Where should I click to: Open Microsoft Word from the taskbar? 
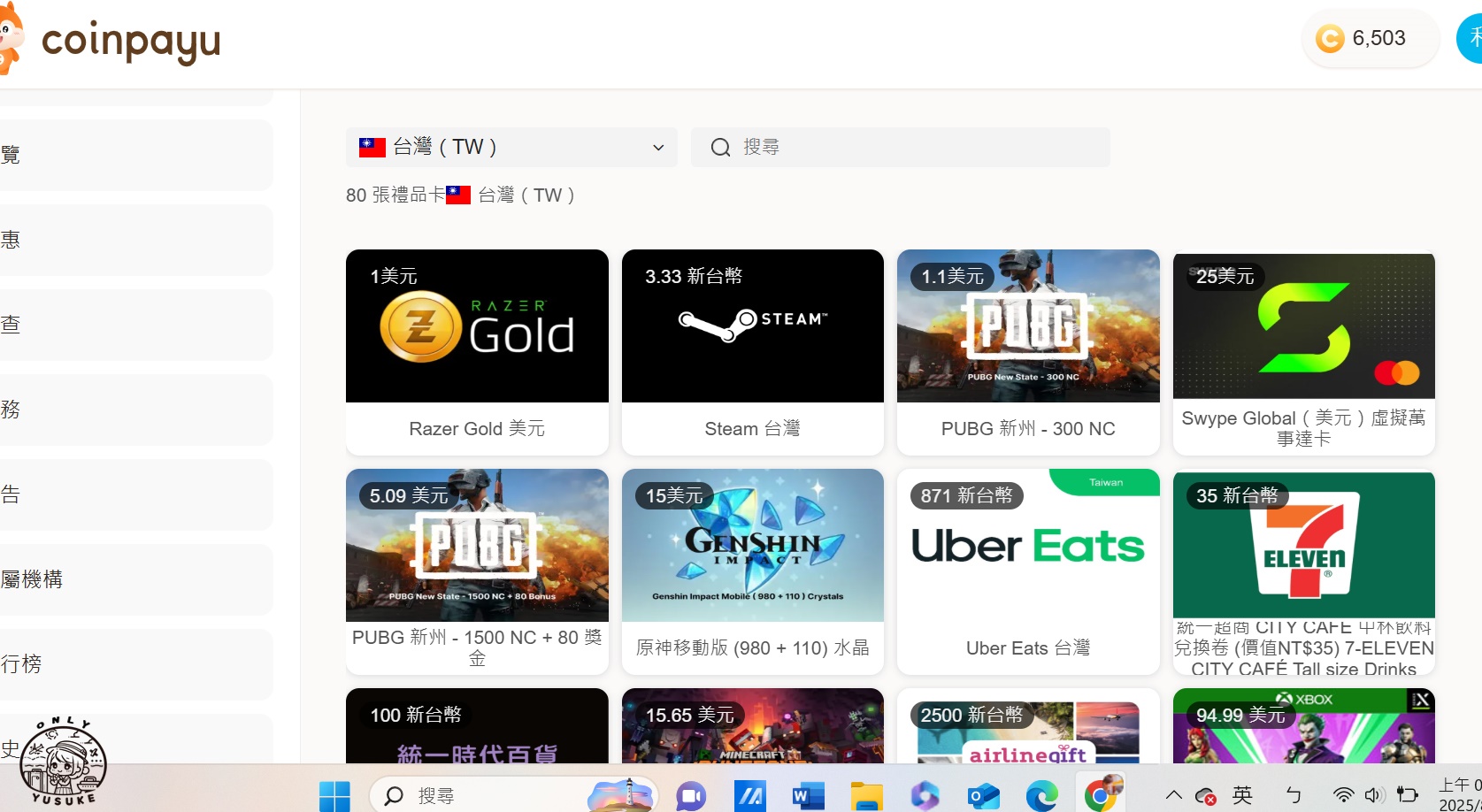click(x=808, y=796)
